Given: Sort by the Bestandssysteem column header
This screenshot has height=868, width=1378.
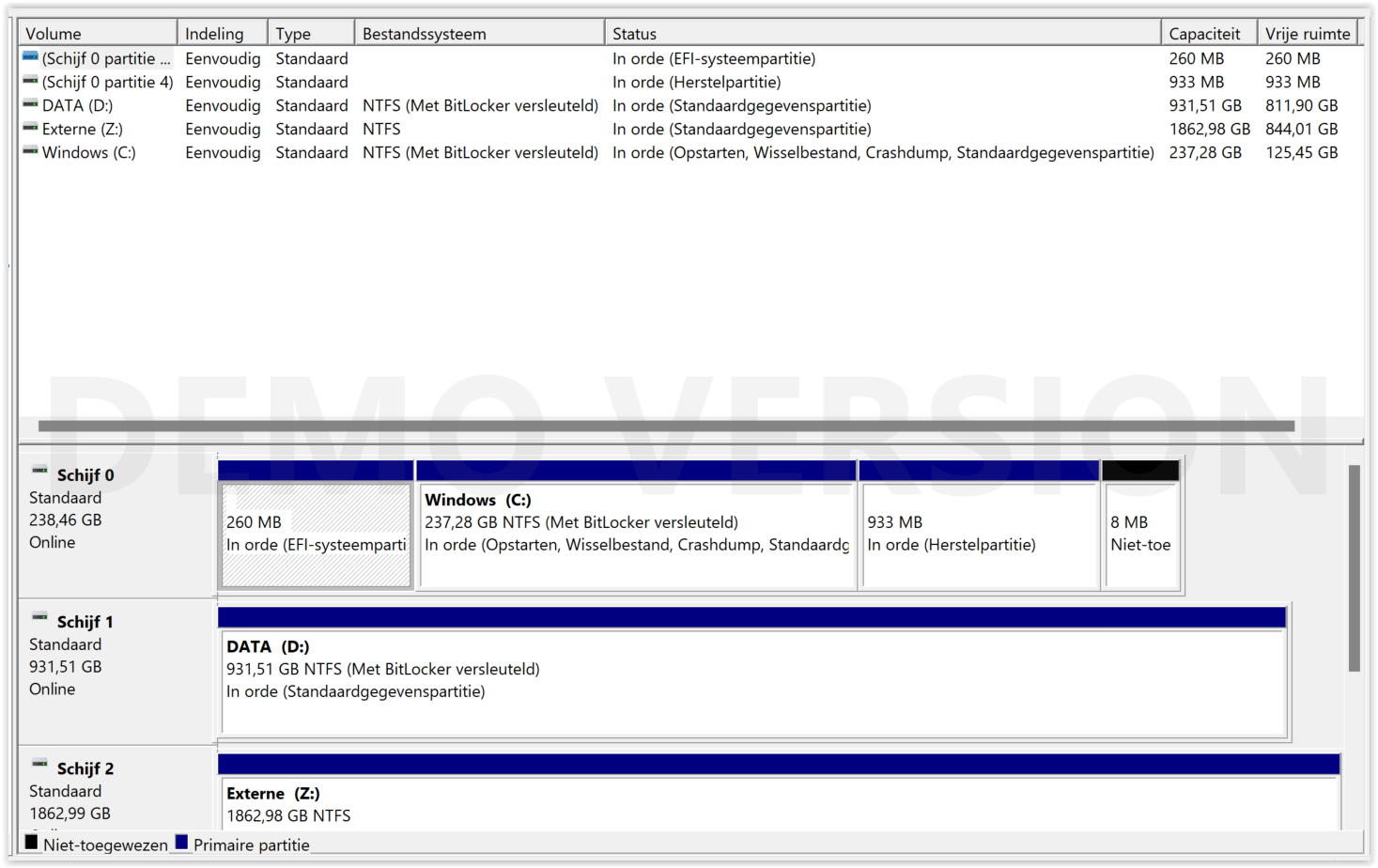Looking at the screenshot, I should [480, 33].
